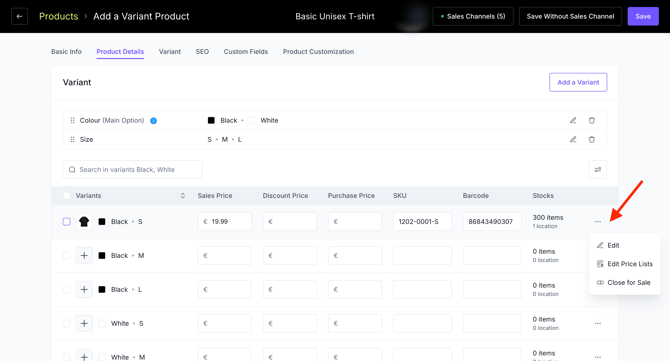Edit the Colour option with pencil icon
The height and width of the screenshot is (361, 670).
coord(573,120)
